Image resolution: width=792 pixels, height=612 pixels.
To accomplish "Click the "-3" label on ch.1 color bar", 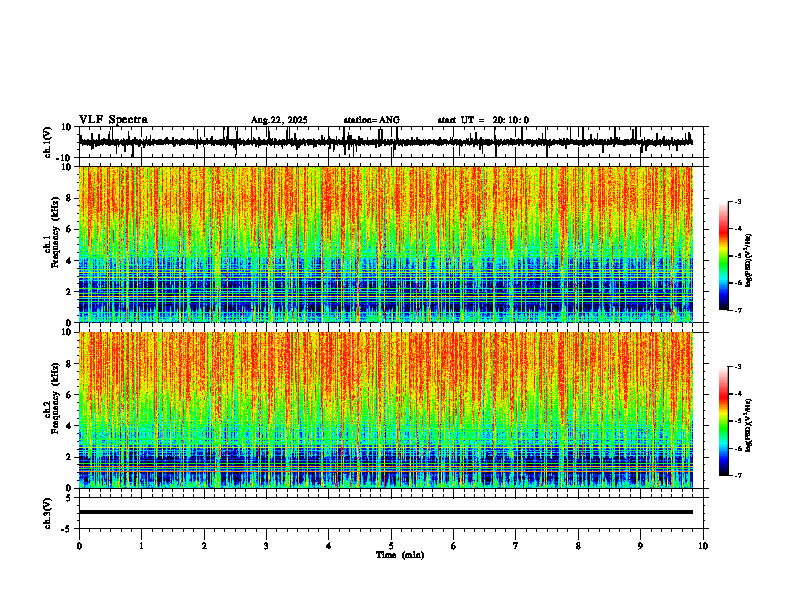I will (737, 201).
